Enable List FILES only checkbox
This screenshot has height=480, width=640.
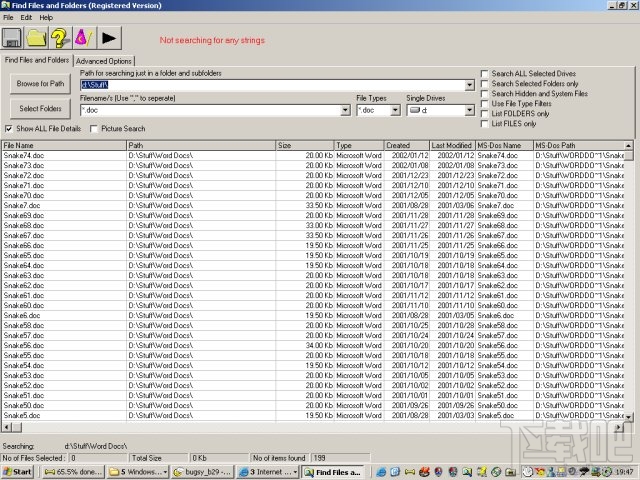click(484, 124)
